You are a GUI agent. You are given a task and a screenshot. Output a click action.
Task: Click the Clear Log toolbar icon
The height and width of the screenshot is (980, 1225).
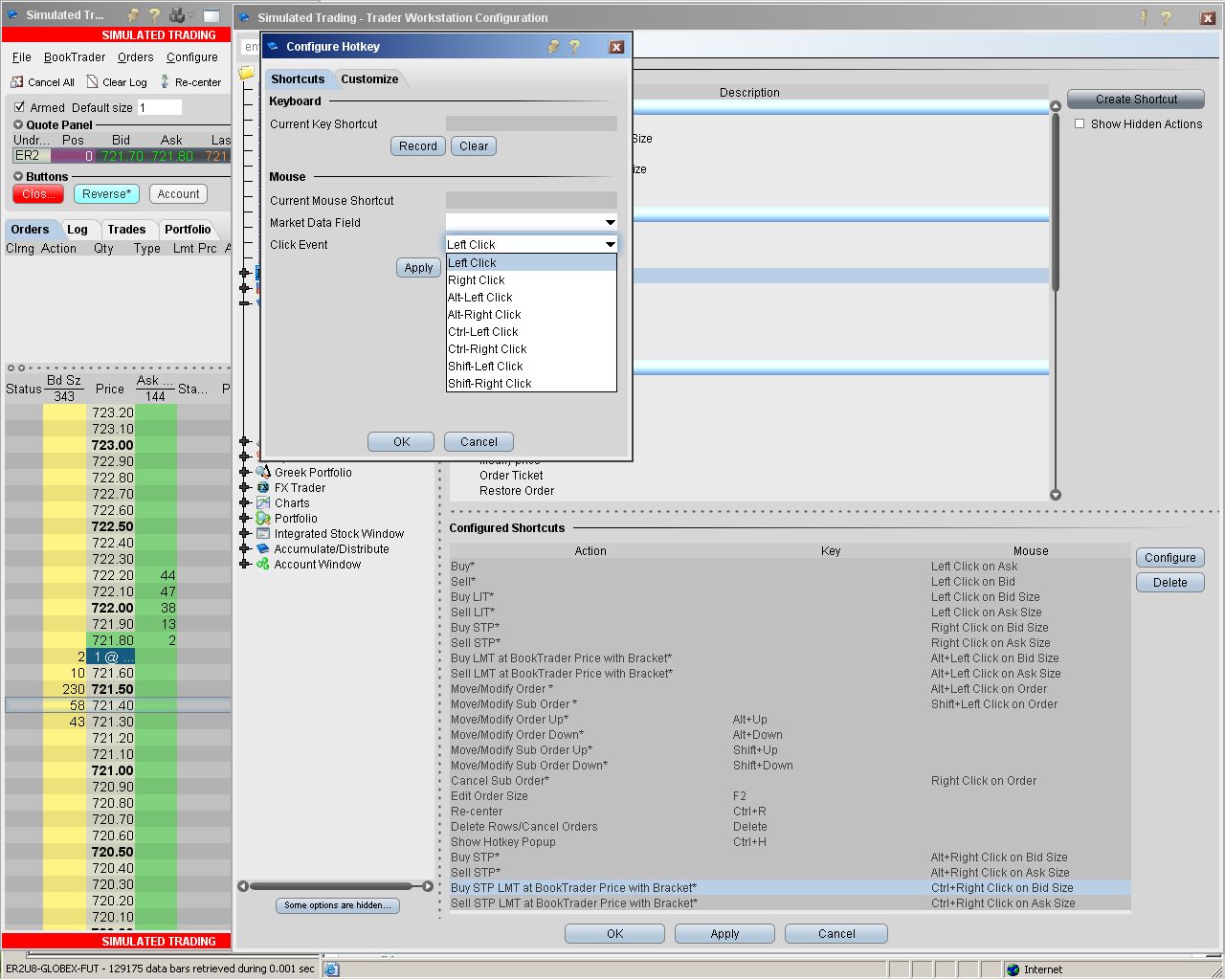(x=93, y=82)
